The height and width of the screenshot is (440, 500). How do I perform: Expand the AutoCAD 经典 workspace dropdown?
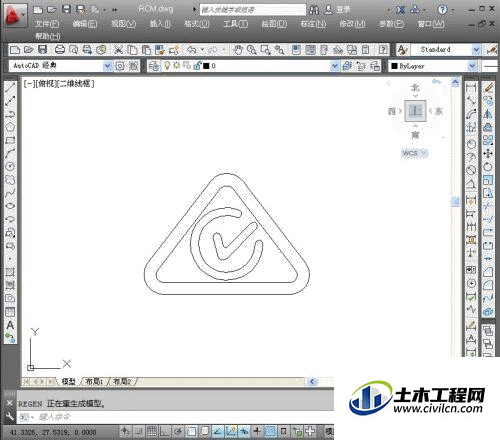click(107, 66)
